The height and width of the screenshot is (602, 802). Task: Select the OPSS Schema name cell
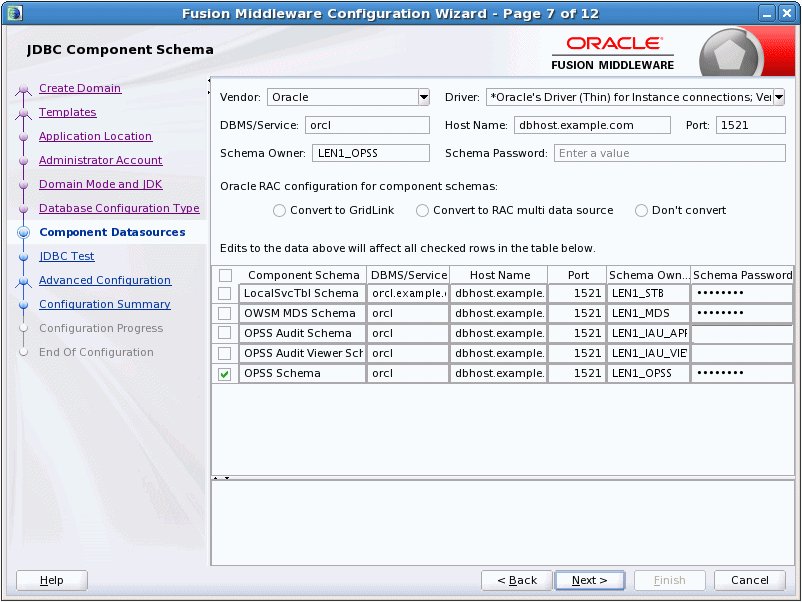(x=302, y=373)
